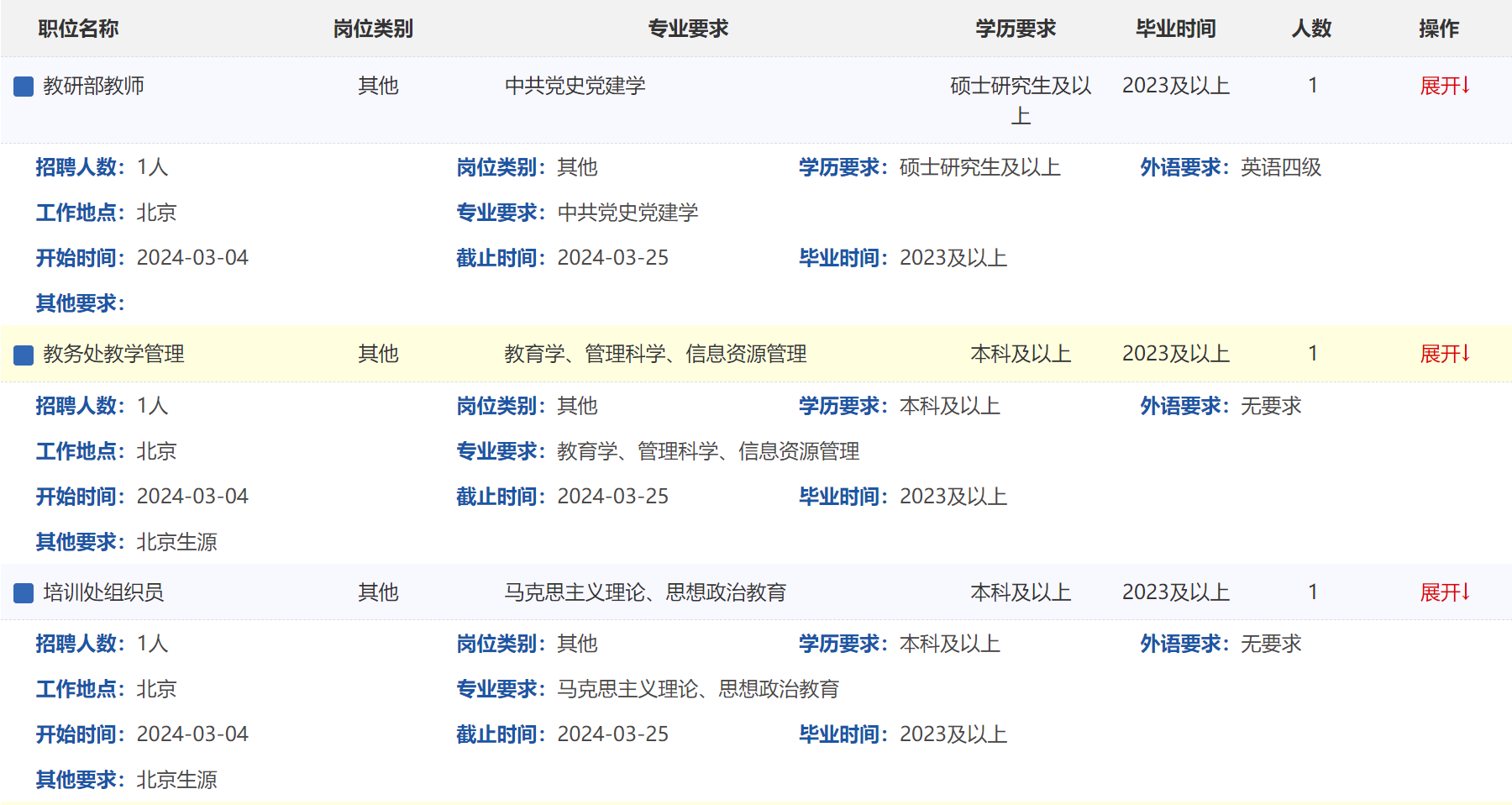This screenshot has height=805, width=1512.
Task: Click the 学历要求 column header
Action: [x=1016, y=29]
